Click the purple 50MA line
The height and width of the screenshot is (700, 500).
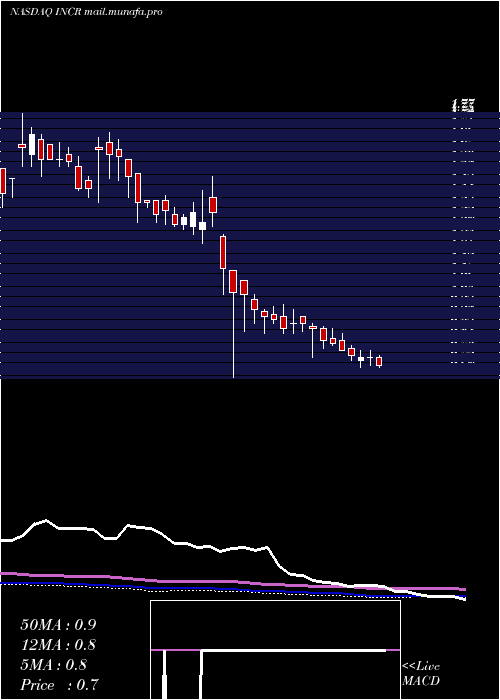(x=233, y=581)
